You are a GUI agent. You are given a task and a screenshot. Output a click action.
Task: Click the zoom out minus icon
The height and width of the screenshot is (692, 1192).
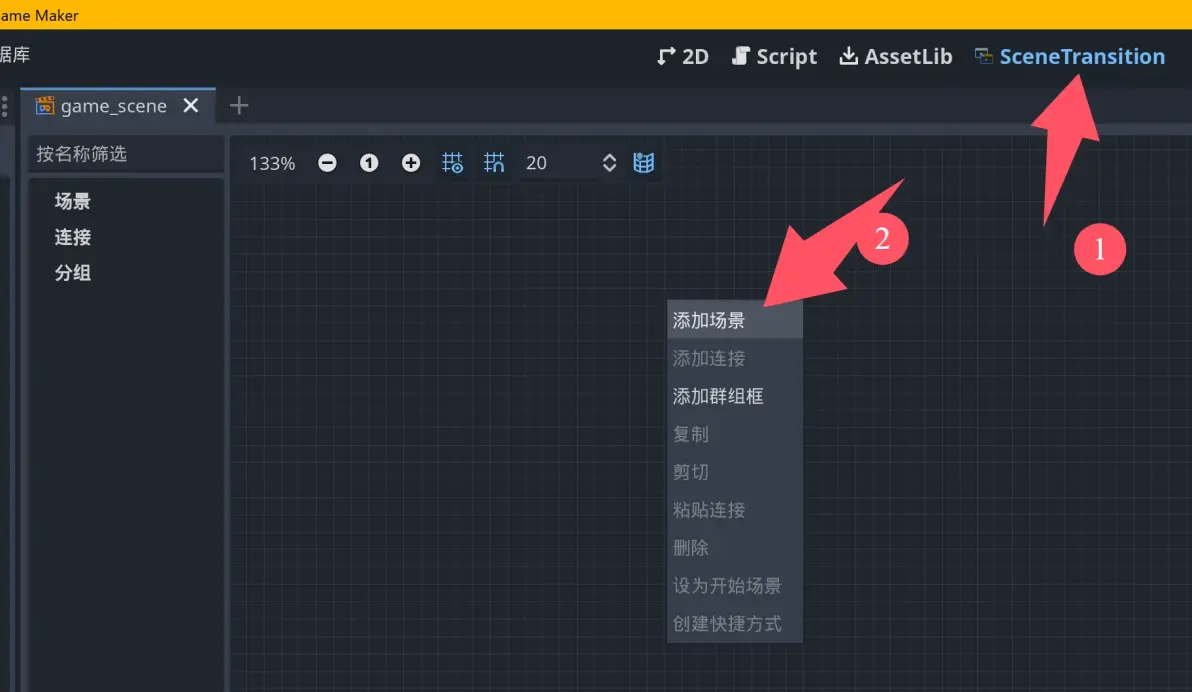click(327, 163)
